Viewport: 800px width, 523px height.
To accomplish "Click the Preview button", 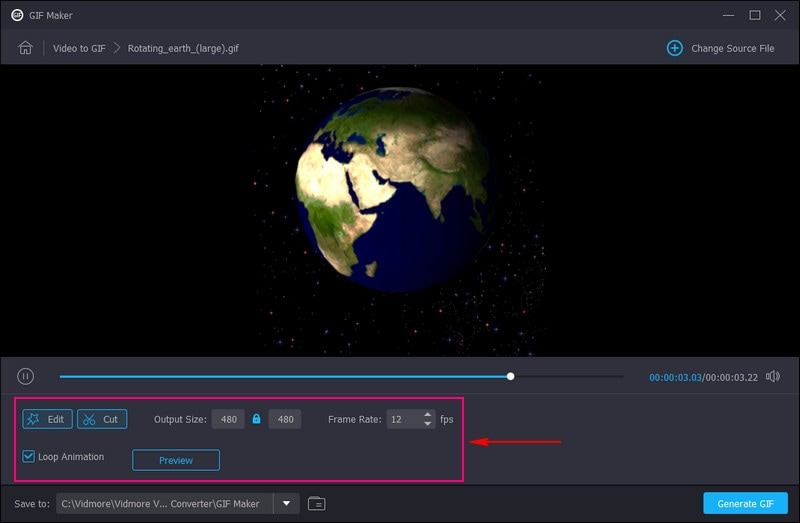I will (x=176, y=460).
